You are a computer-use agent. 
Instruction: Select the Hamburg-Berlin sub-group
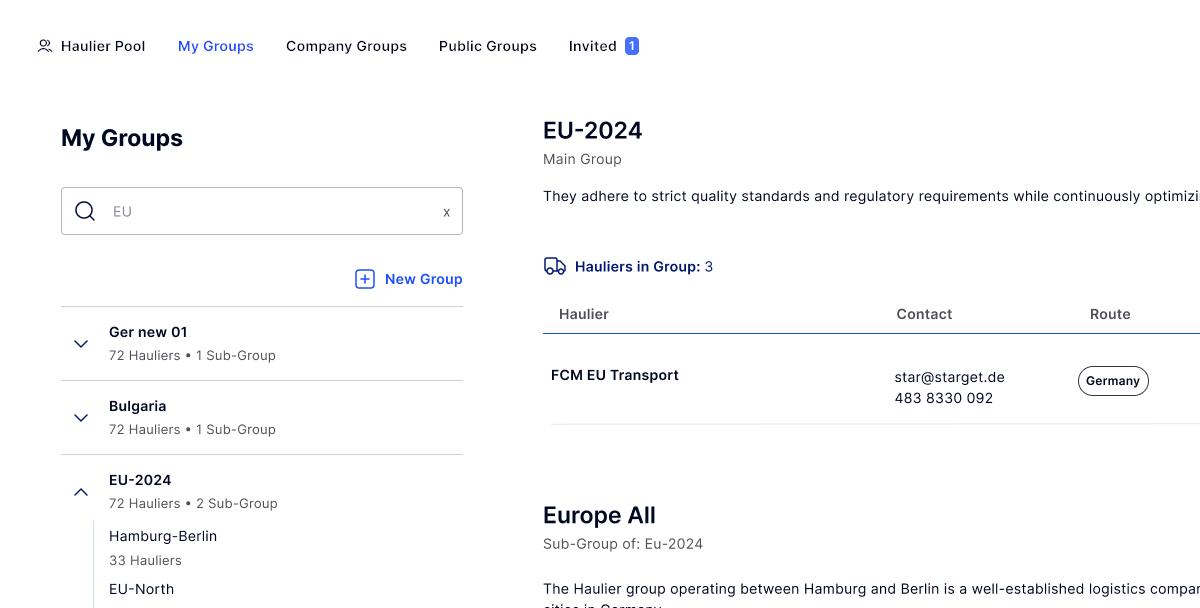pos(163,536)
